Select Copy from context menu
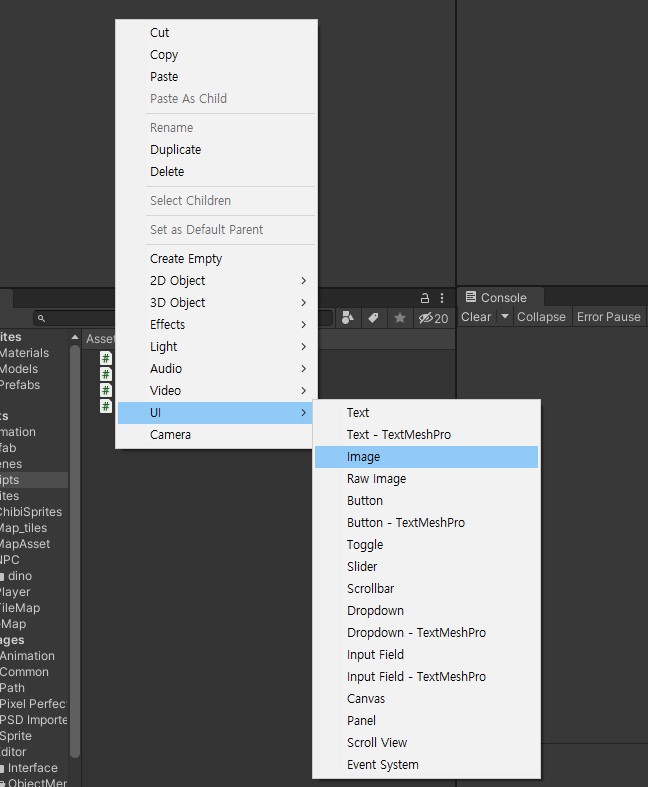The image size is (648, 787). pos(216,55)
